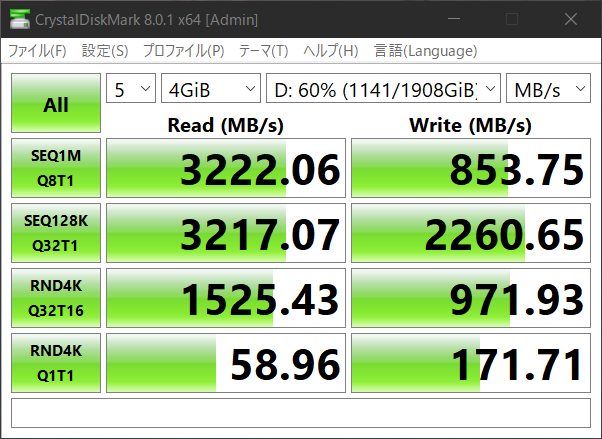Open the 言語(Language) menu
This screenshot has height=439, width=602.
[425, 51]
